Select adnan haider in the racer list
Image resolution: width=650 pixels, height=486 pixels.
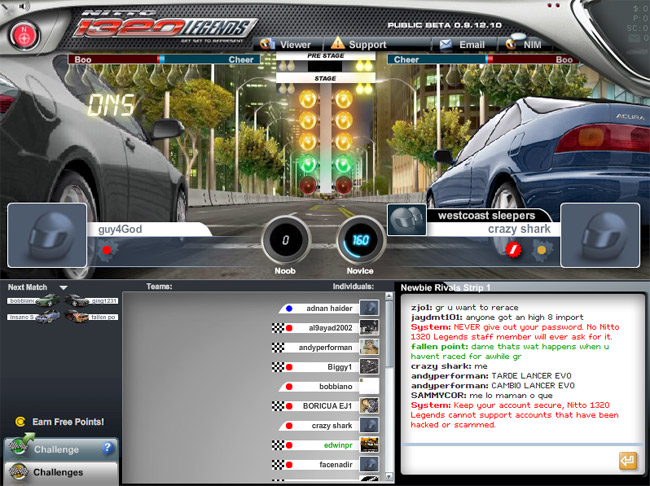330,308
